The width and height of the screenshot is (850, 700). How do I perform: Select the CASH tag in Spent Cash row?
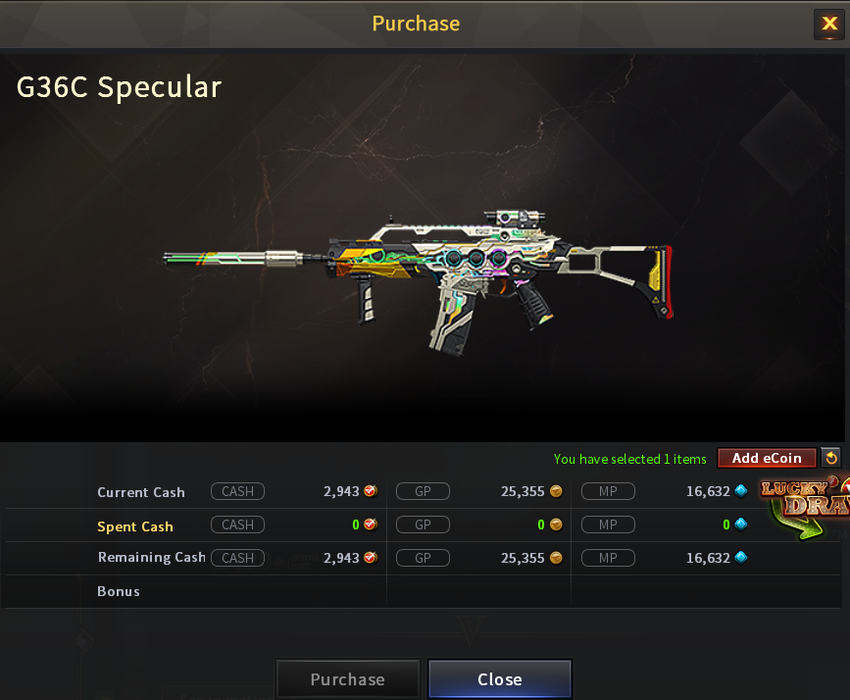(x=238, y=525)
